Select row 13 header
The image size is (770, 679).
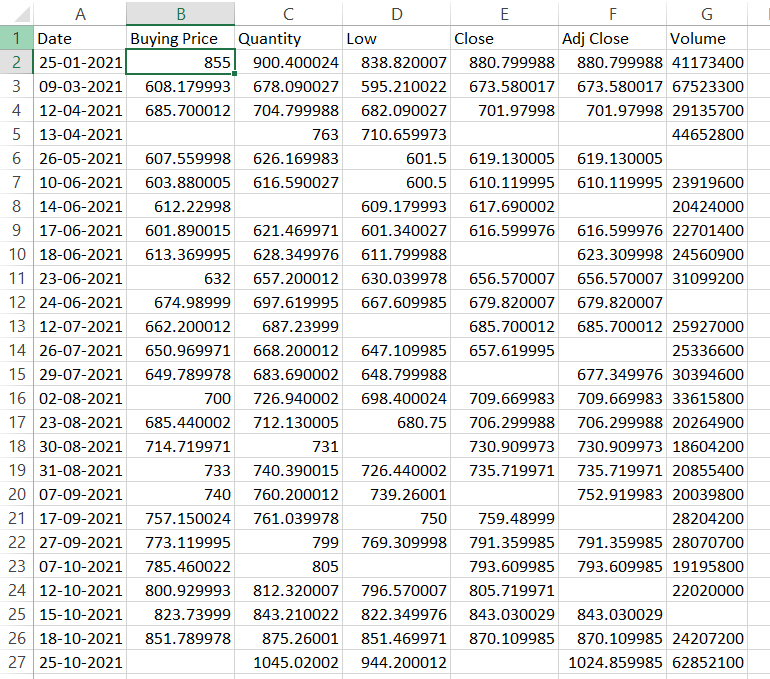[16, 326]
